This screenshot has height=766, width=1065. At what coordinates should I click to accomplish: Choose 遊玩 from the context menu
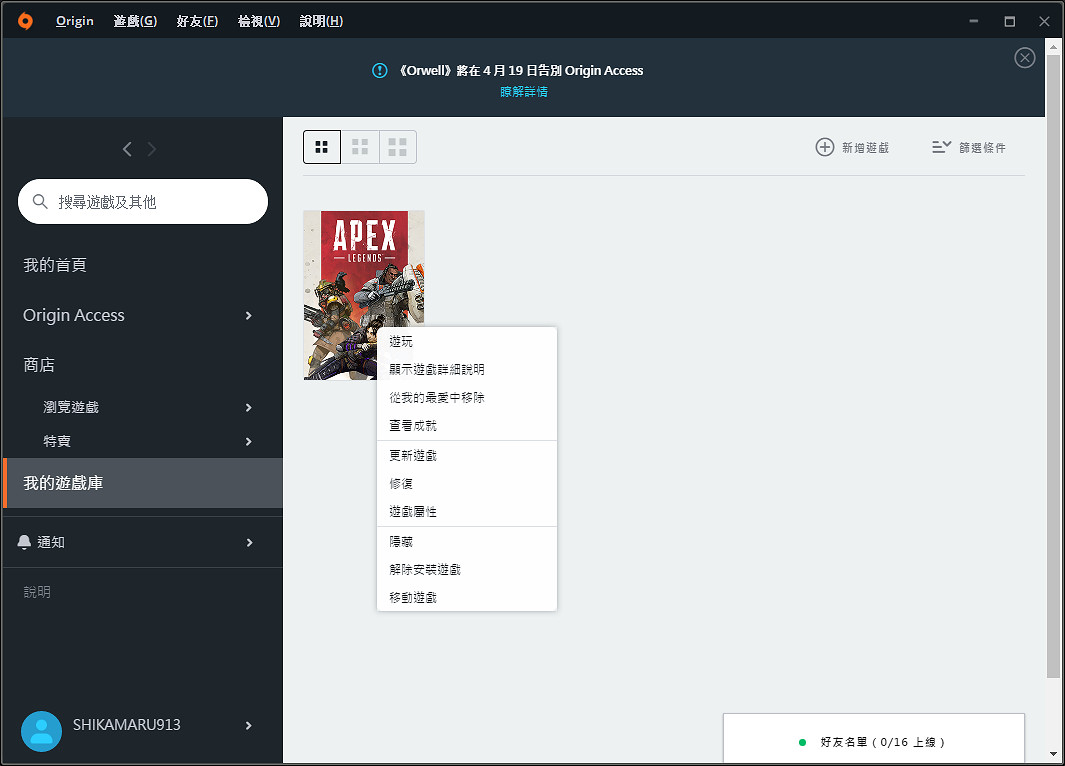click(x=401, y=342)
